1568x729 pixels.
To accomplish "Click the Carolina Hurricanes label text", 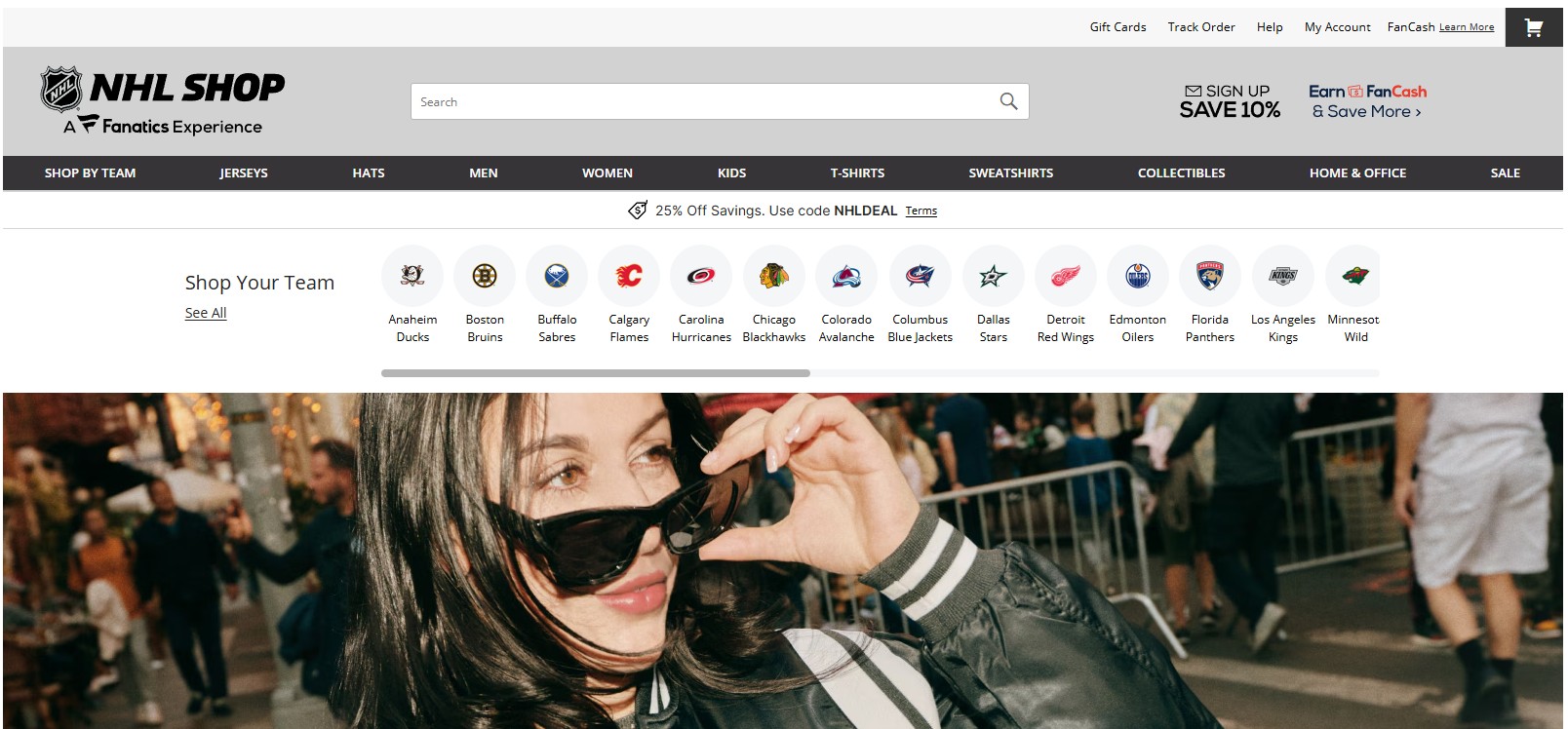I will 701,328.
